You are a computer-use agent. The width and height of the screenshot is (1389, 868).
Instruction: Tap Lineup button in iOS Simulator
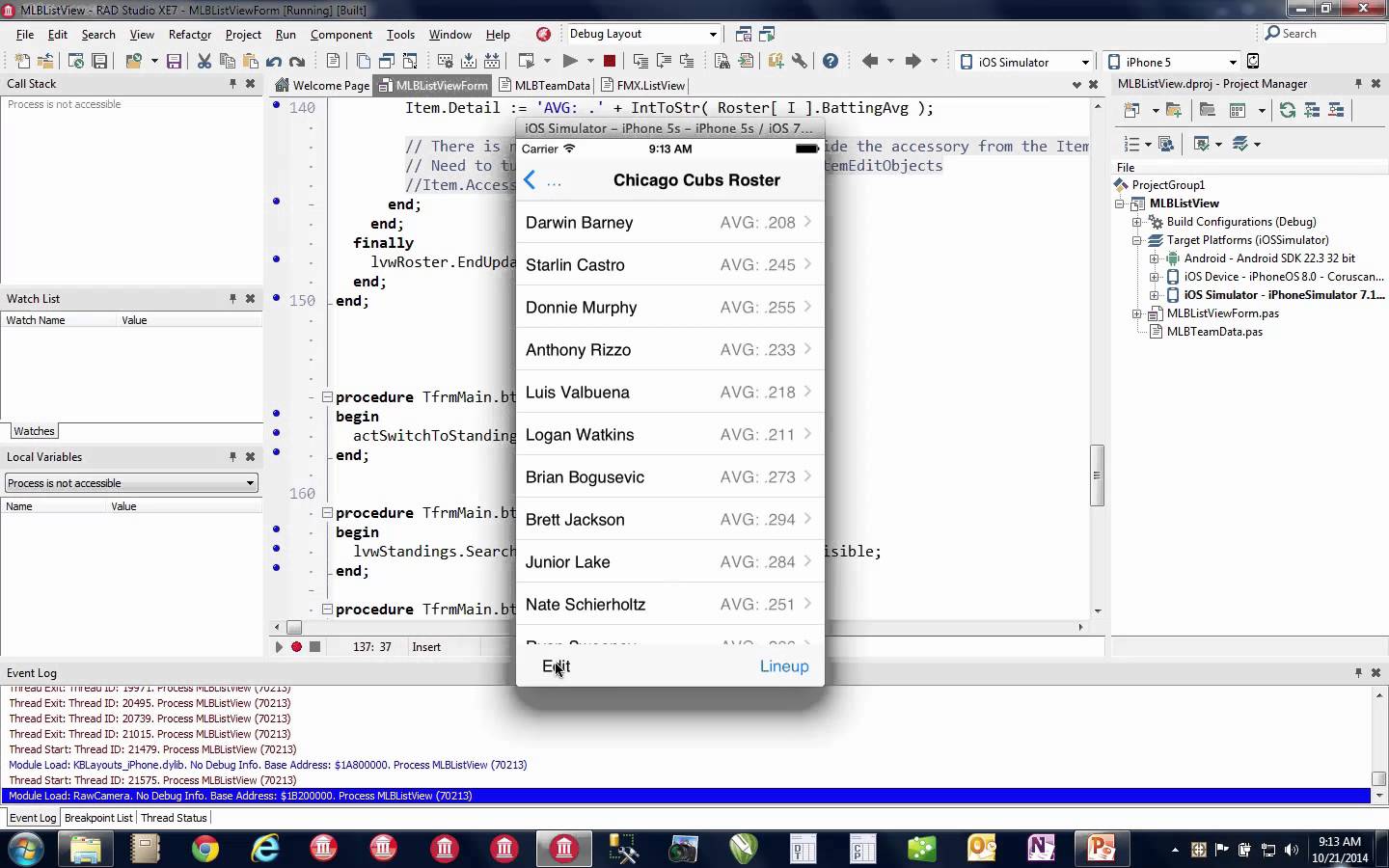(x=784, y=666)
